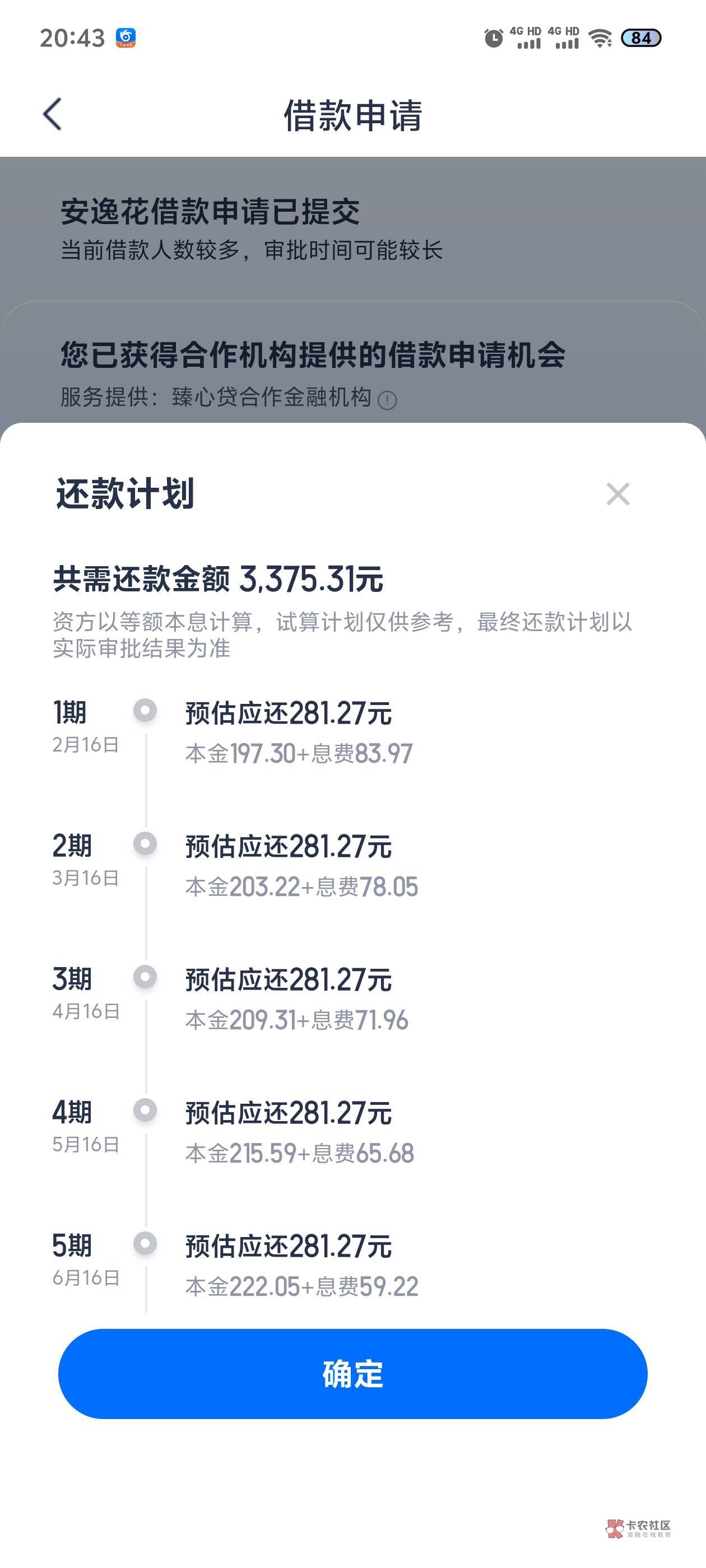
Task: Close the 还款计划 sheet
Action: 617,494
